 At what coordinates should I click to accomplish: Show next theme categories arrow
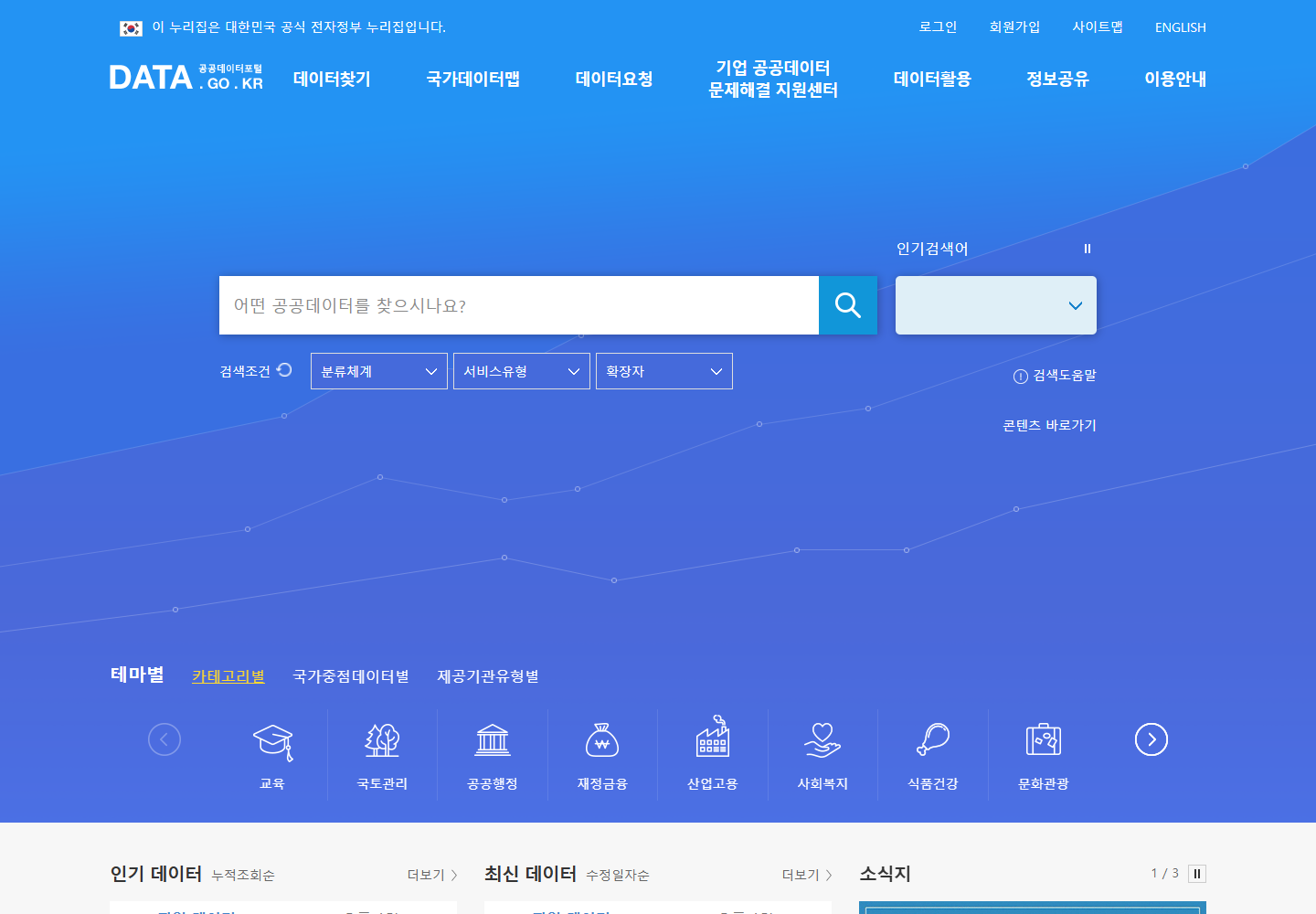click(1151, 739)
